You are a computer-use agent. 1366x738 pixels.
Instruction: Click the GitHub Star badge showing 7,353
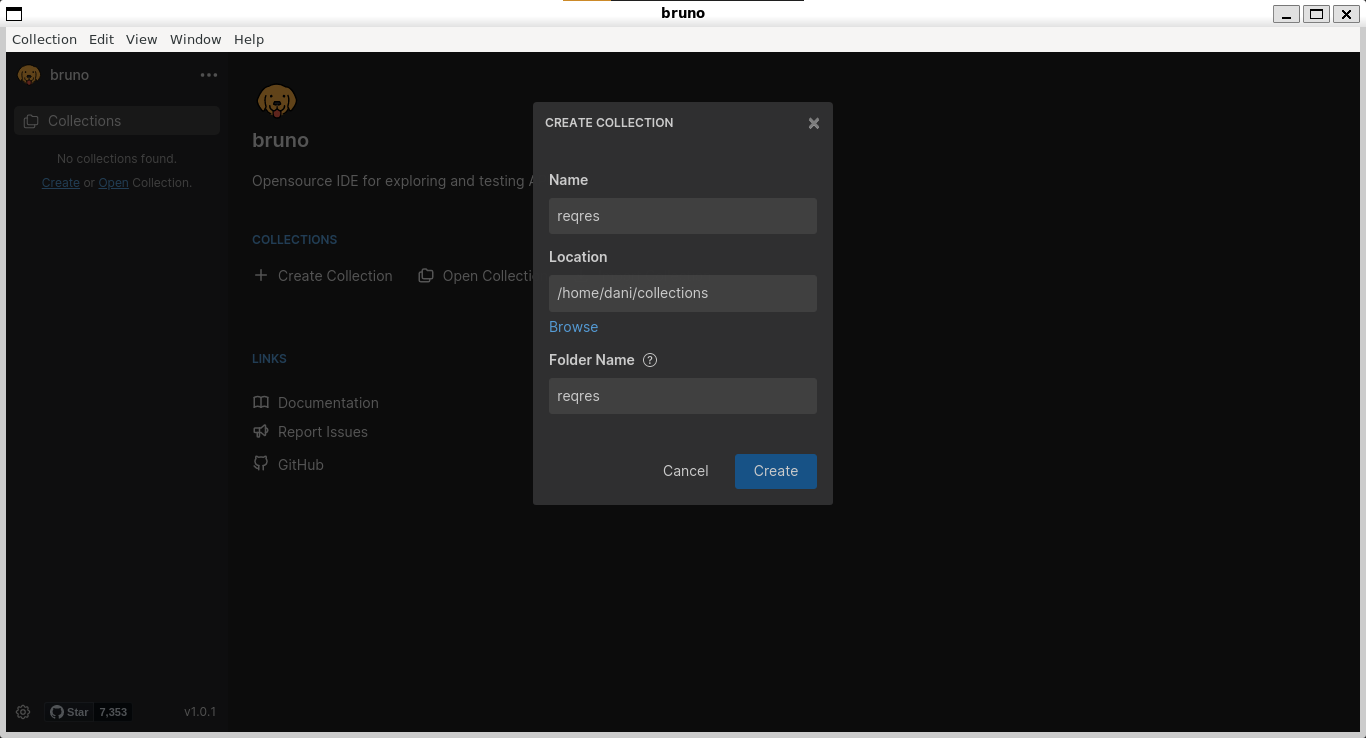click(x=90, y=711)
